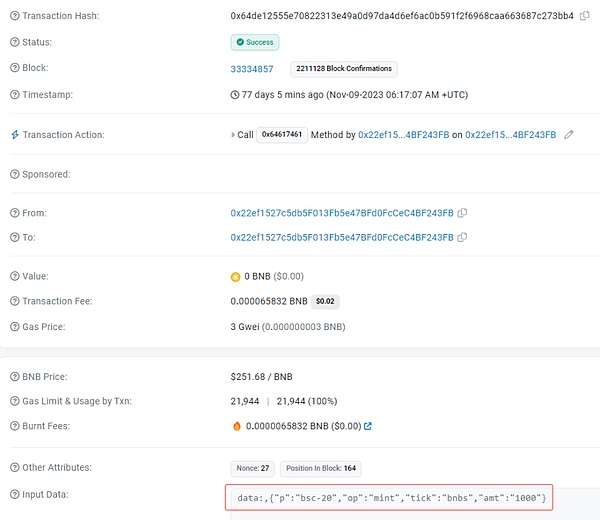Open the To address link
This screenshot has height=520, width=600.
point(341,237)
